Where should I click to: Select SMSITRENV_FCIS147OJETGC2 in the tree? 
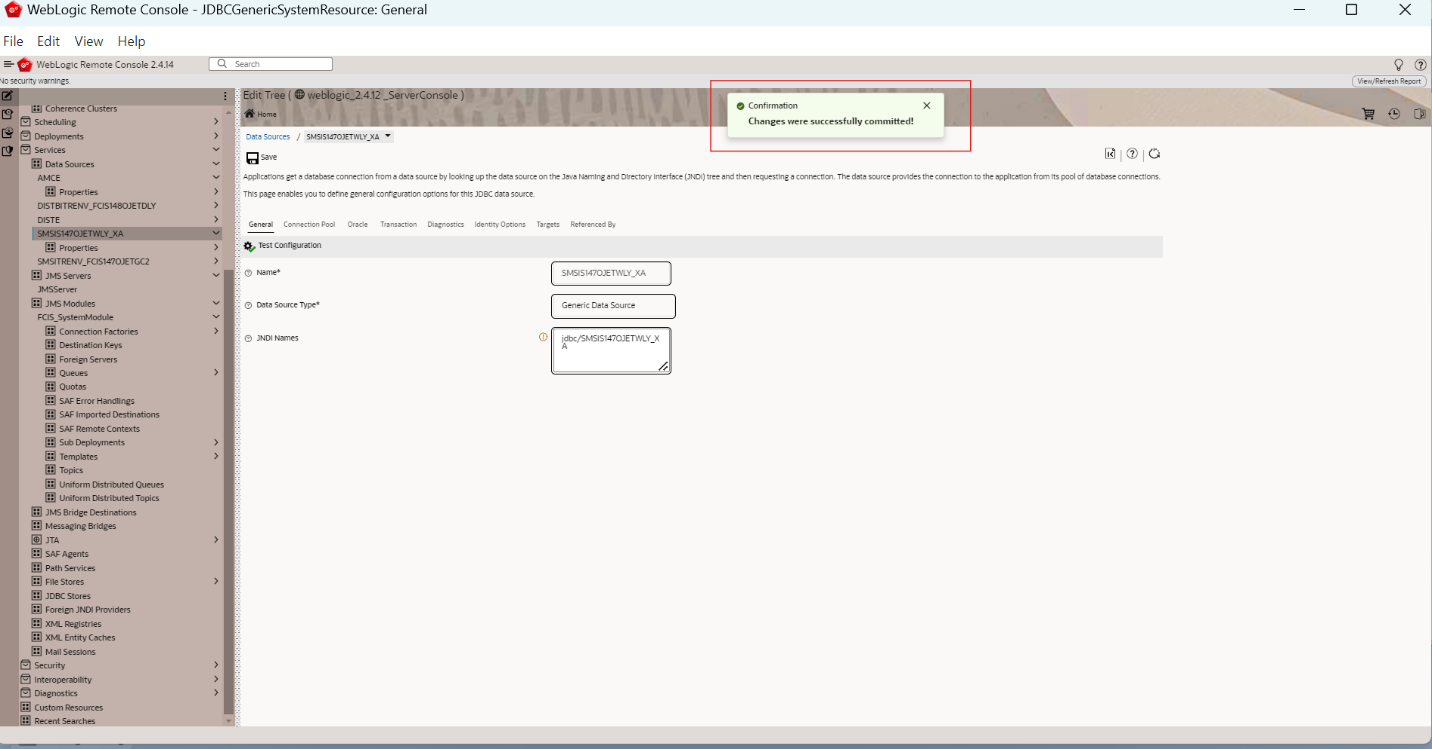(x=93, y=261)
